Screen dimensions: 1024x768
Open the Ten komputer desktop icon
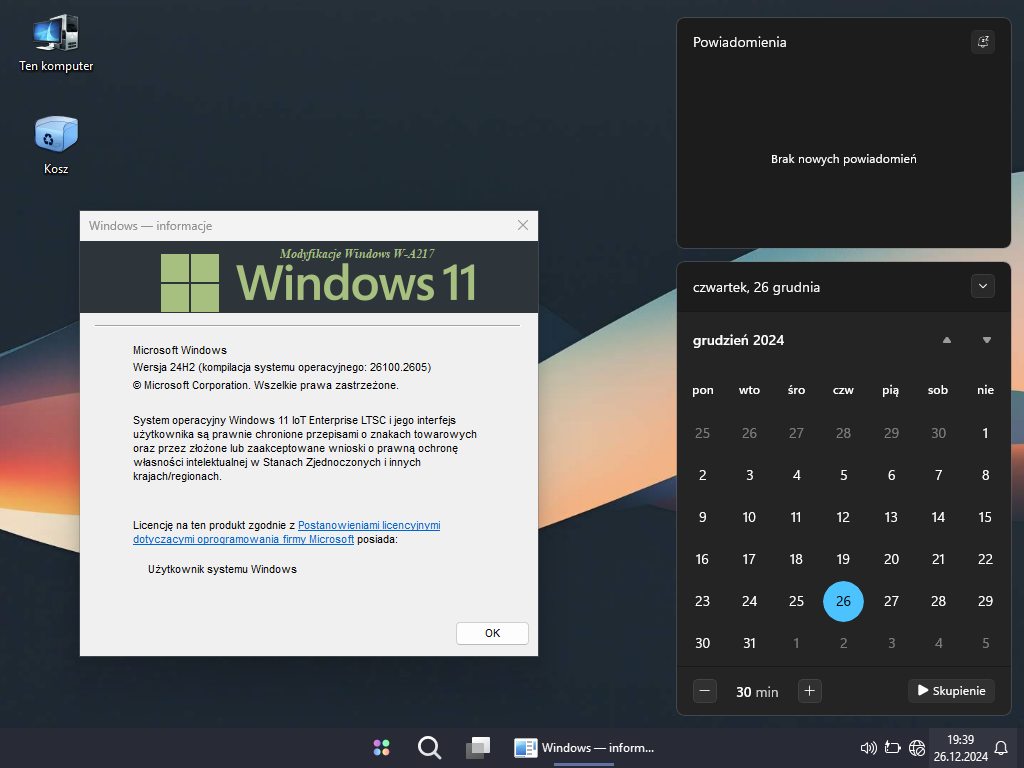pyautogui.click(x=56, y=43)
